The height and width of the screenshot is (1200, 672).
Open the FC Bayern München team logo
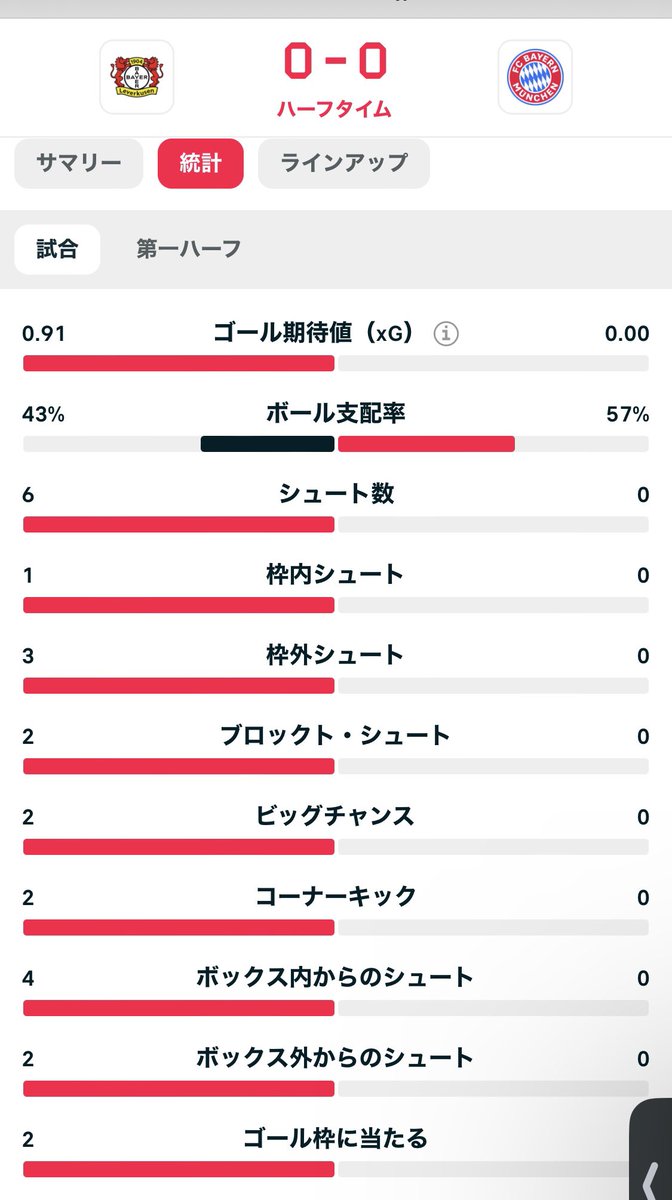coord(535,77)
